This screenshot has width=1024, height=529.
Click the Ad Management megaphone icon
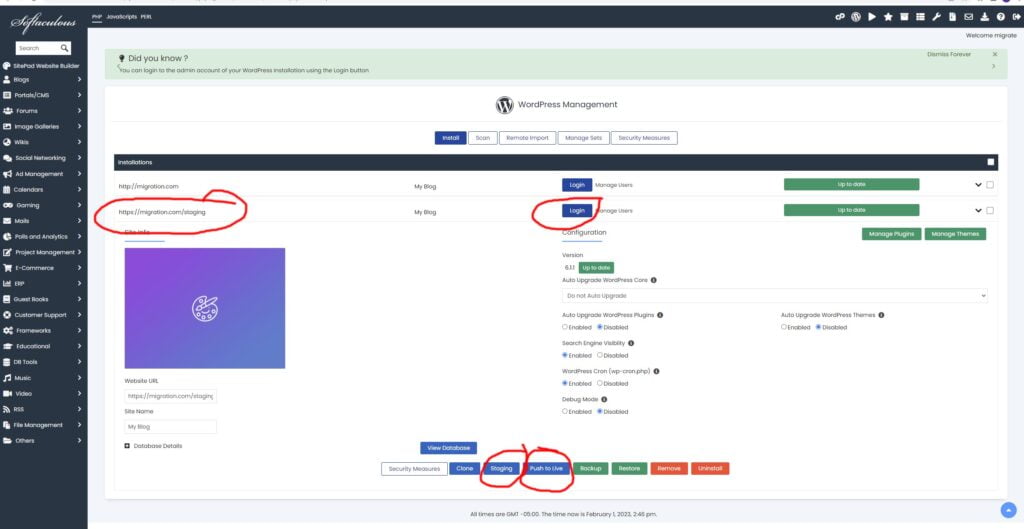[7, 174]
